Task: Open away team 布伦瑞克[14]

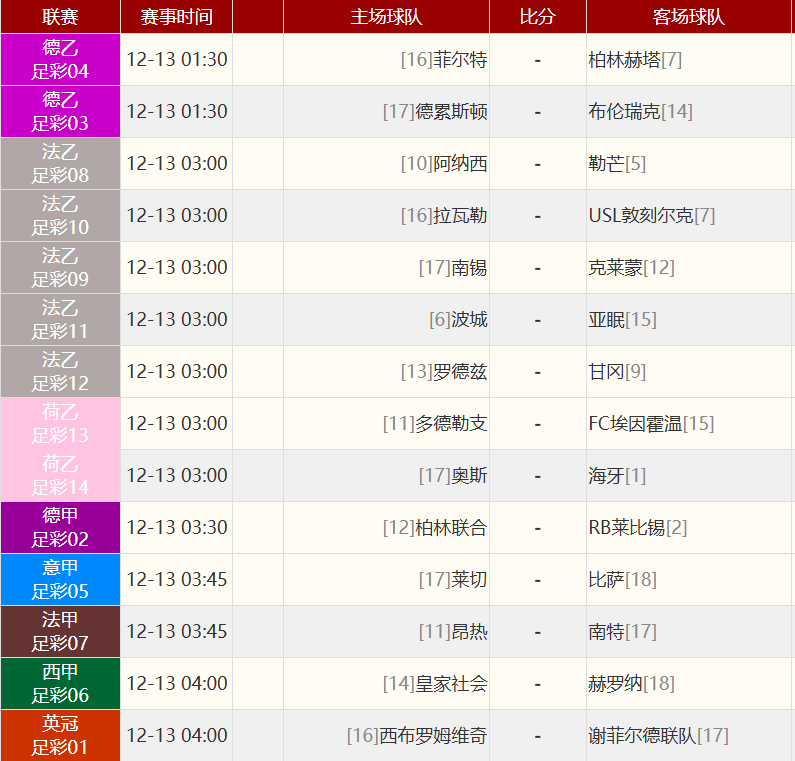Action: [x=640, y=112]
